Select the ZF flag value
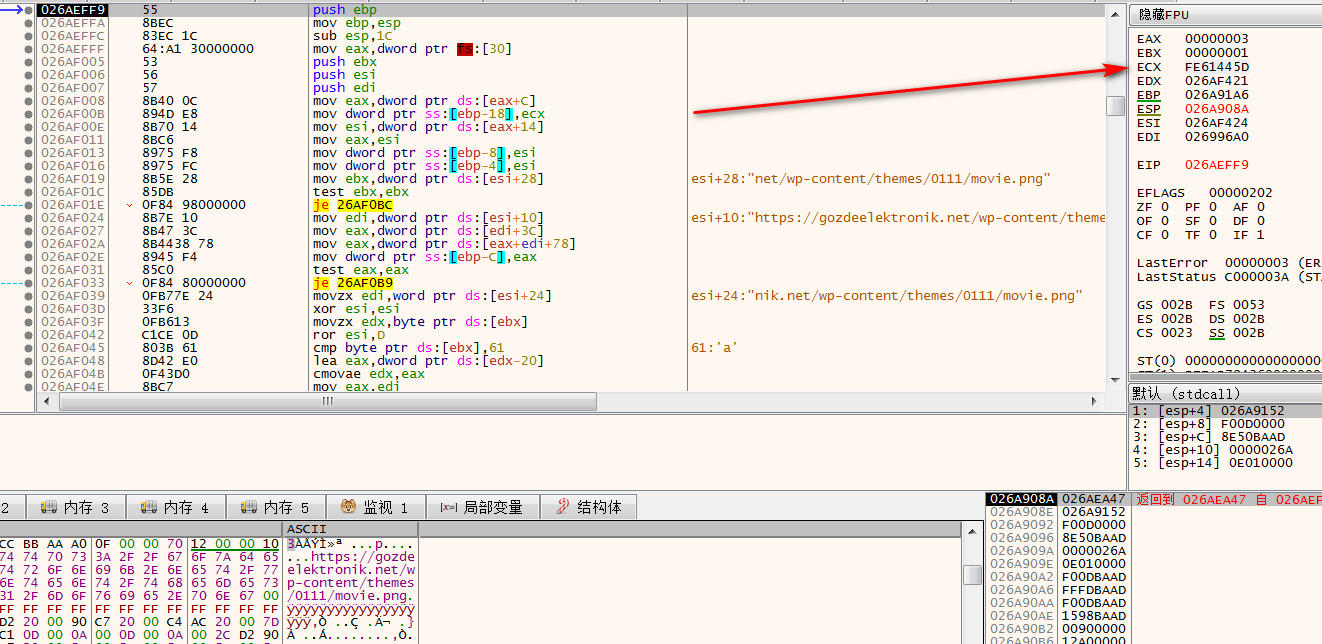Image resolution: width=1322 pixels, height=644 pixels. pyautogui.click(x=1165, y=207)
